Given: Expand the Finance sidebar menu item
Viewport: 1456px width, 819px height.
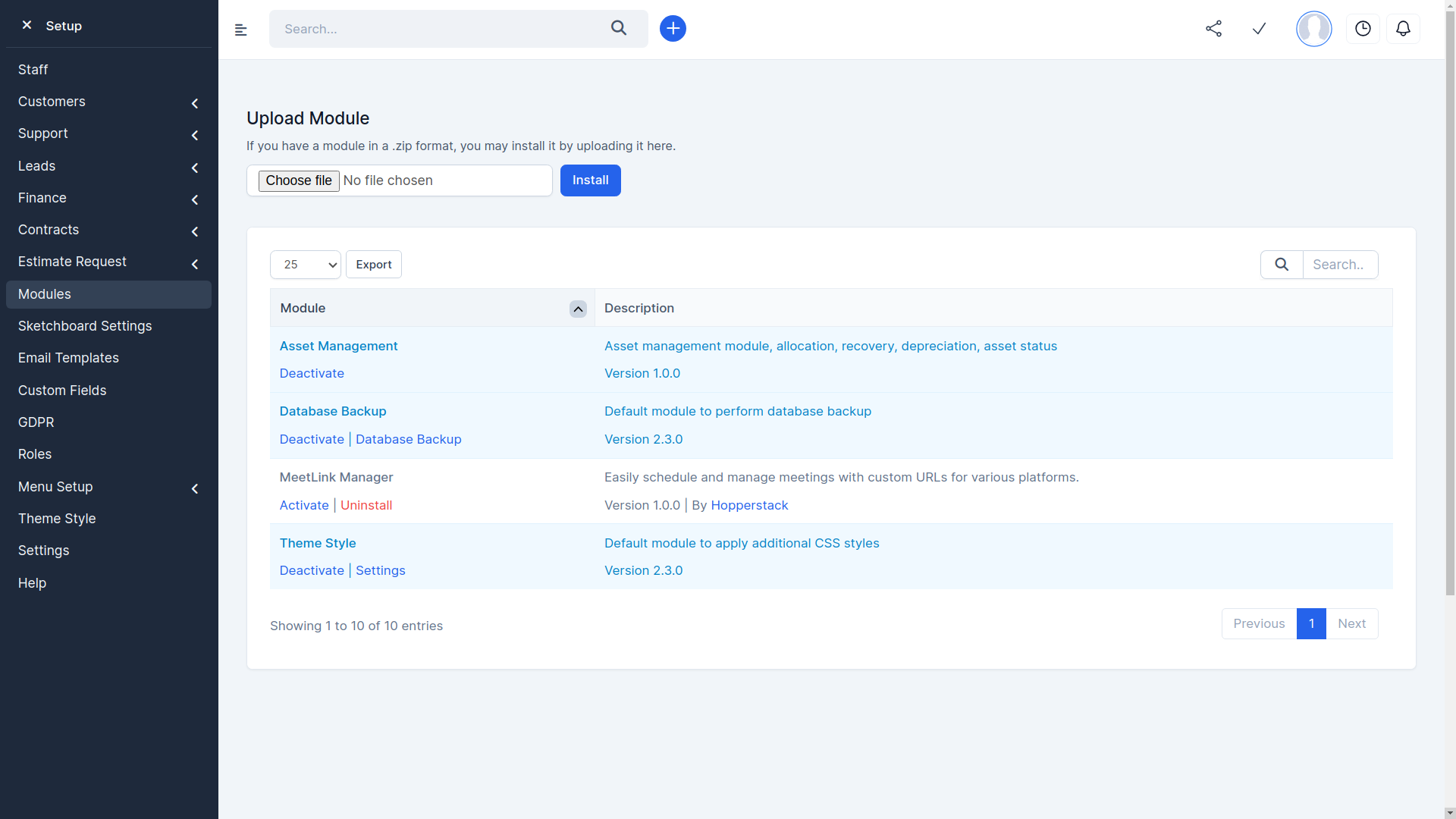Looking at the screenshot, I should pos(194,199).
